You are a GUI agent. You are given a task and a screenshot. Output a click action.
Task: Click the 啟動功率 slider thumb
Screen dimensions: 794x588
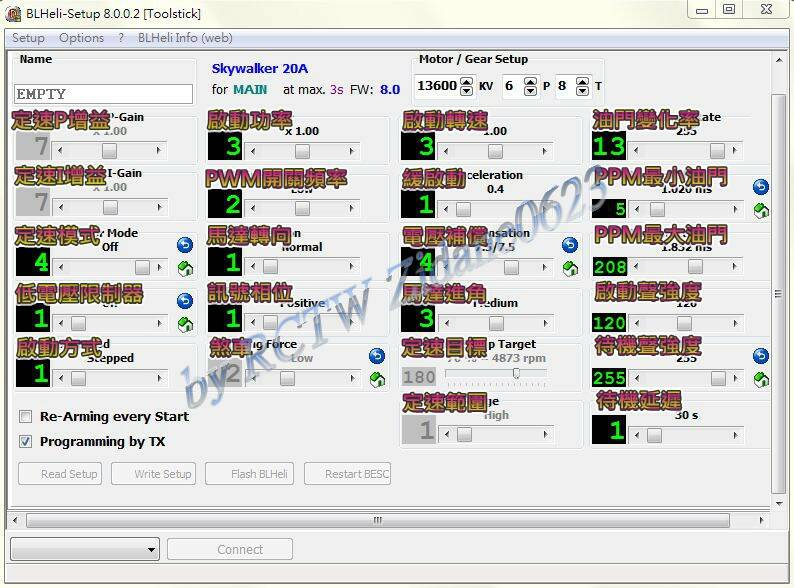click(302, 151)
